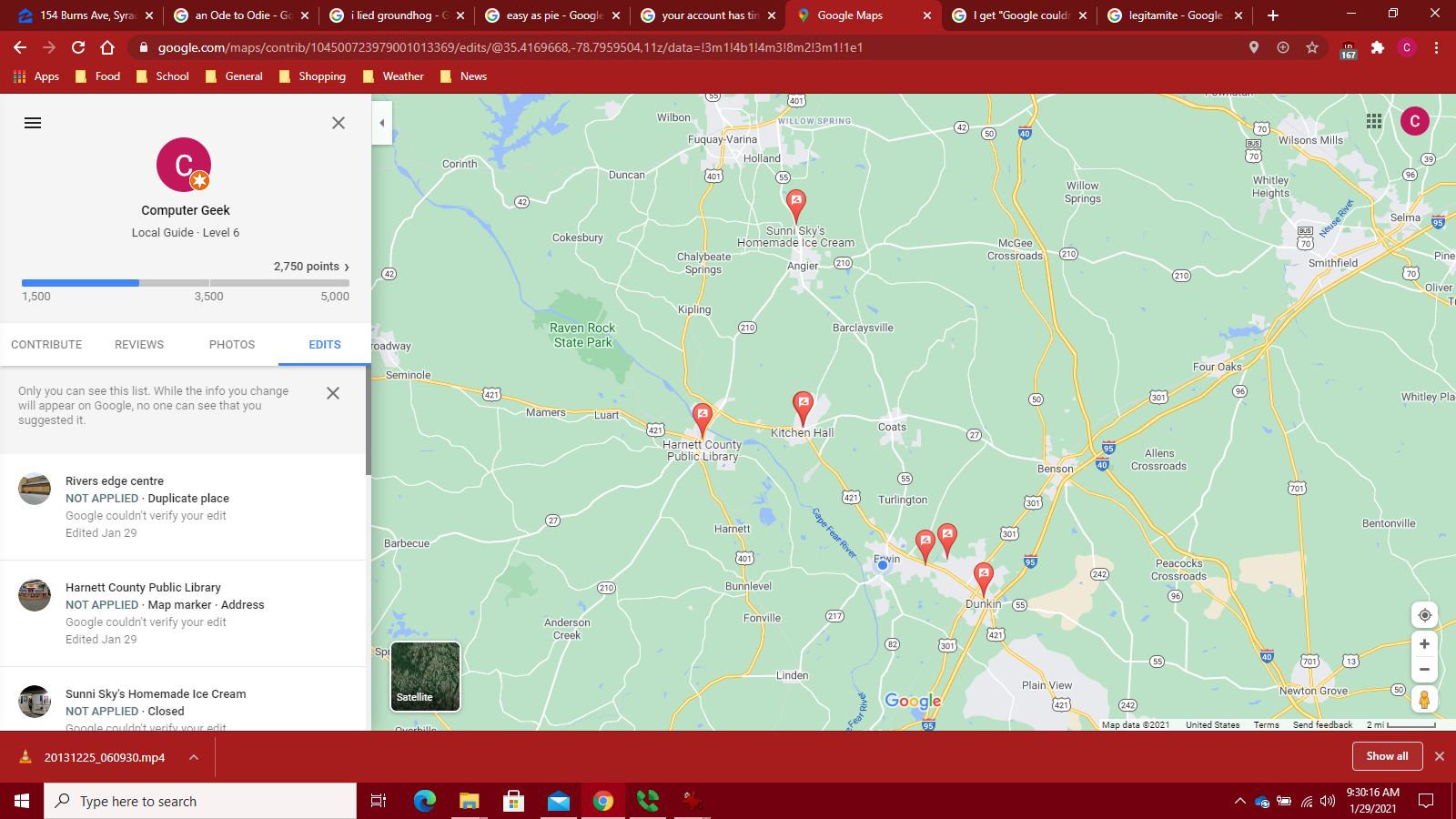Click the Computer Geek profile avatar
The height and width of the screenshot is (819, 1456).
tap(184, 165)
